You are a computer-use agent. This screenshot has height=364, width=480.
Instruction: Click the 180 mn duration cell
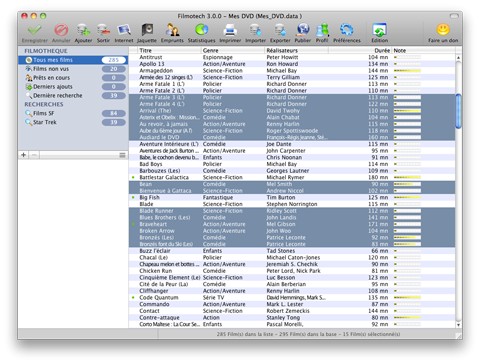pos(378,177)
